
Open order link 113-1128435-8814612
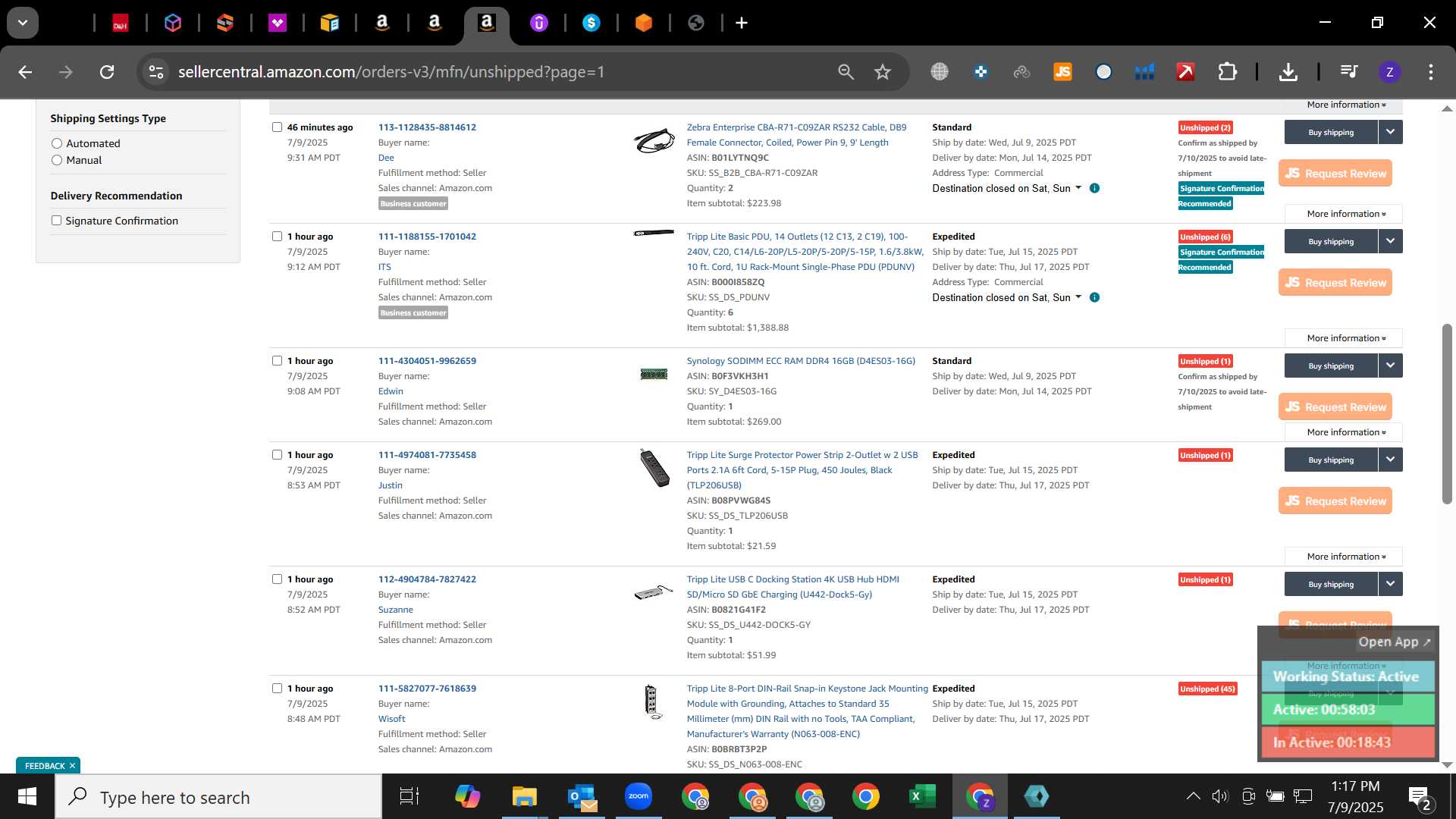(x=427, y=127)
